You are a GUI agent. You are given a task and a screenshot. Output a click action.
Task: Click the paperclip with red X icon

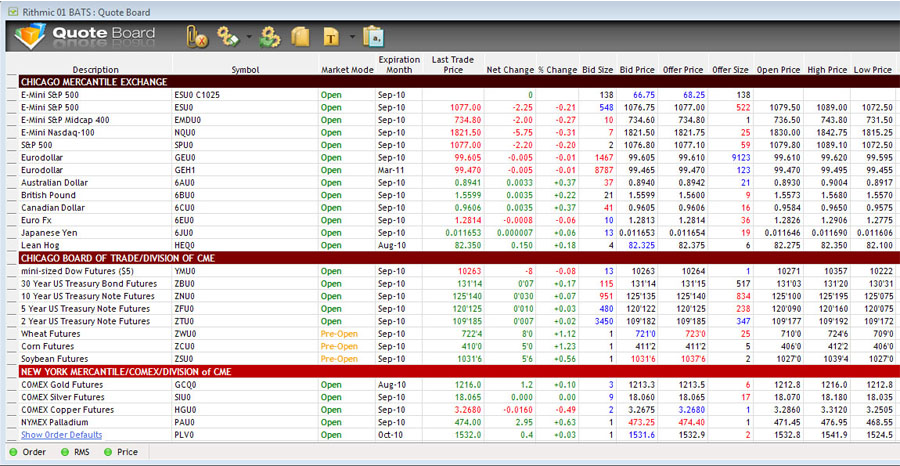point(197,37)
